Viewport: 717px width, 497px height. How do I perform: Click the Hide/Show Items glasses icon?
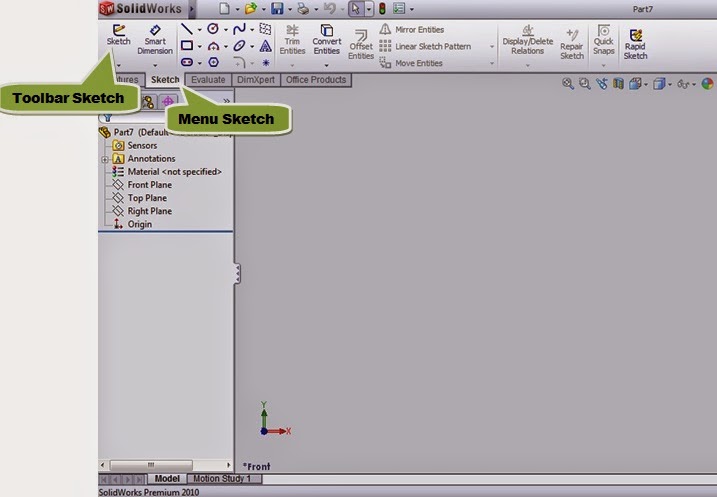click(683, 84)
